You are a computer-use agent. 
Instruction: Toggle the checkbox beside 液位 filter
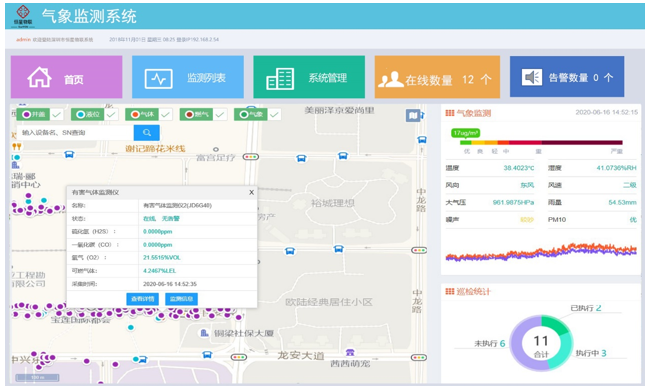[111, 114]
